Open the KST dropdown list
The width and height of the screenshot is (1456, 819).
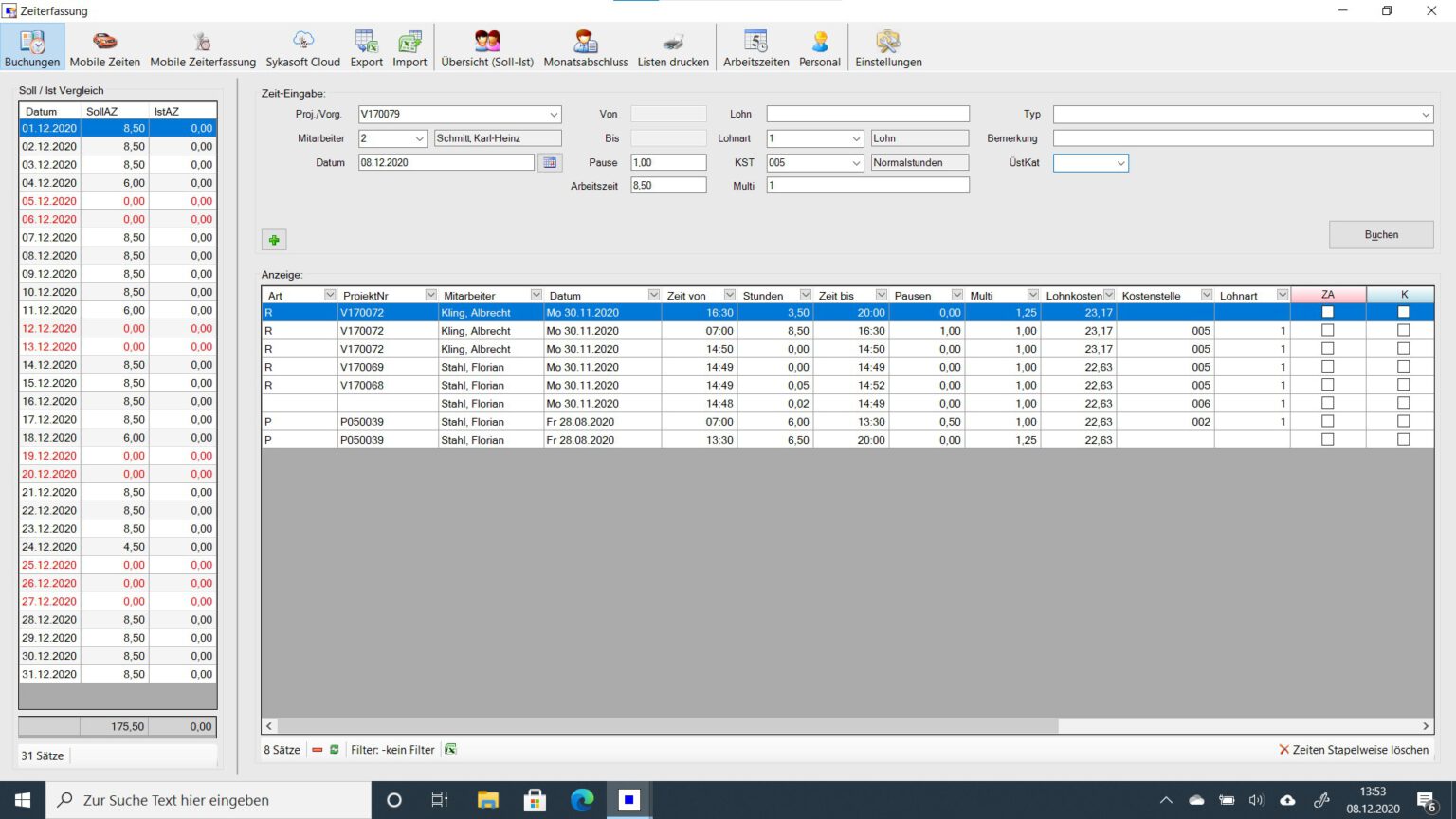pos(856,163)
